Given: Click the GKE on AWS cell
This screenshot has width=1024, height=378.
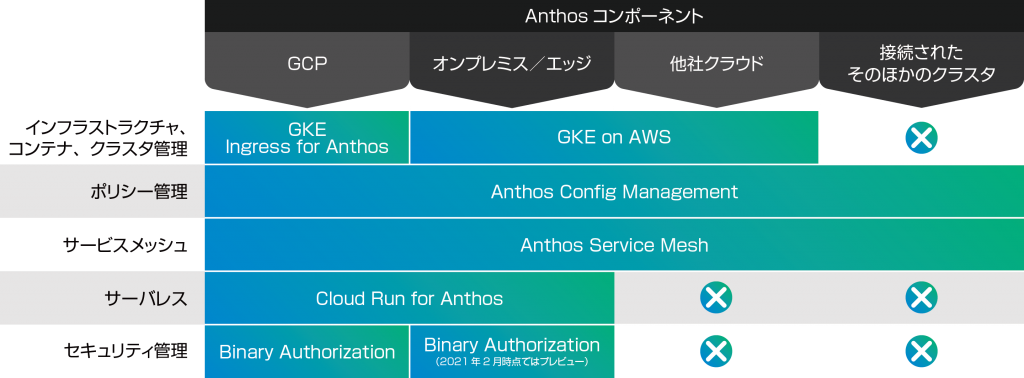Looking at the screenshot, I should click(614, 138).
